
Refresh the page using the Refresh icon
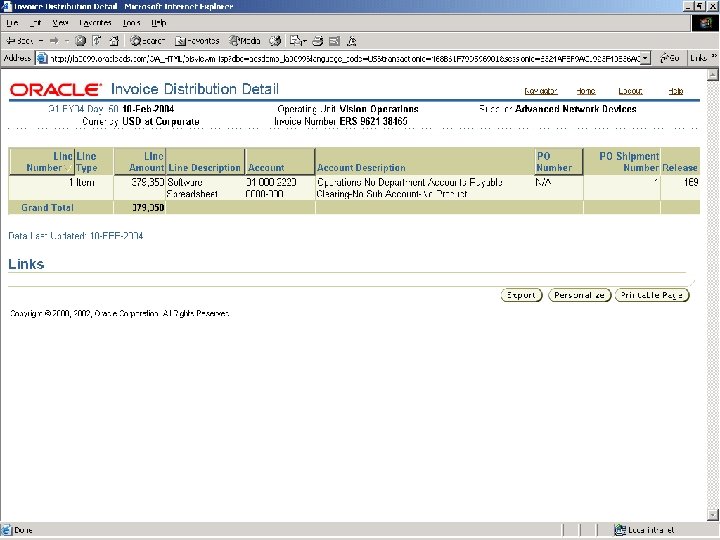tap(97, 41)
